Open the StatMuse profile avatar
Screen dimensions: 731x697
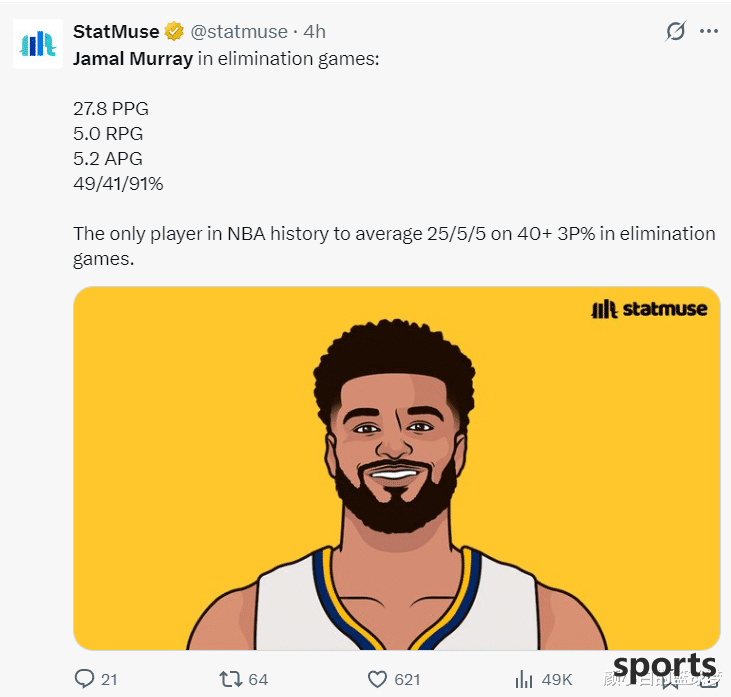click(38, 44)
